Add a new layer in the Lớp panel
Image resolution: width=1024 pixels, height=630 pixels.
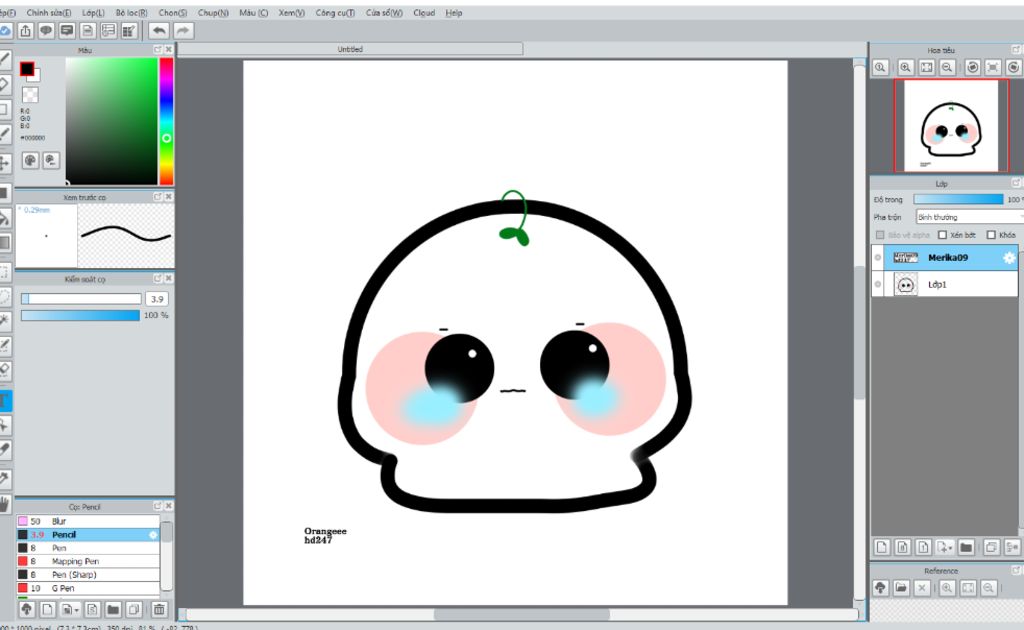coord(882,547)
